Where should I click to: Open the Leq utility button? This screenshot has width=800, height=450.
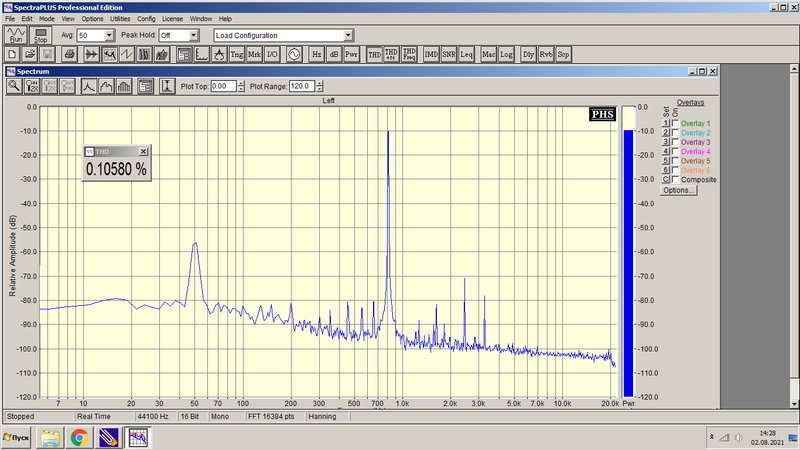(x=466, y=54)
